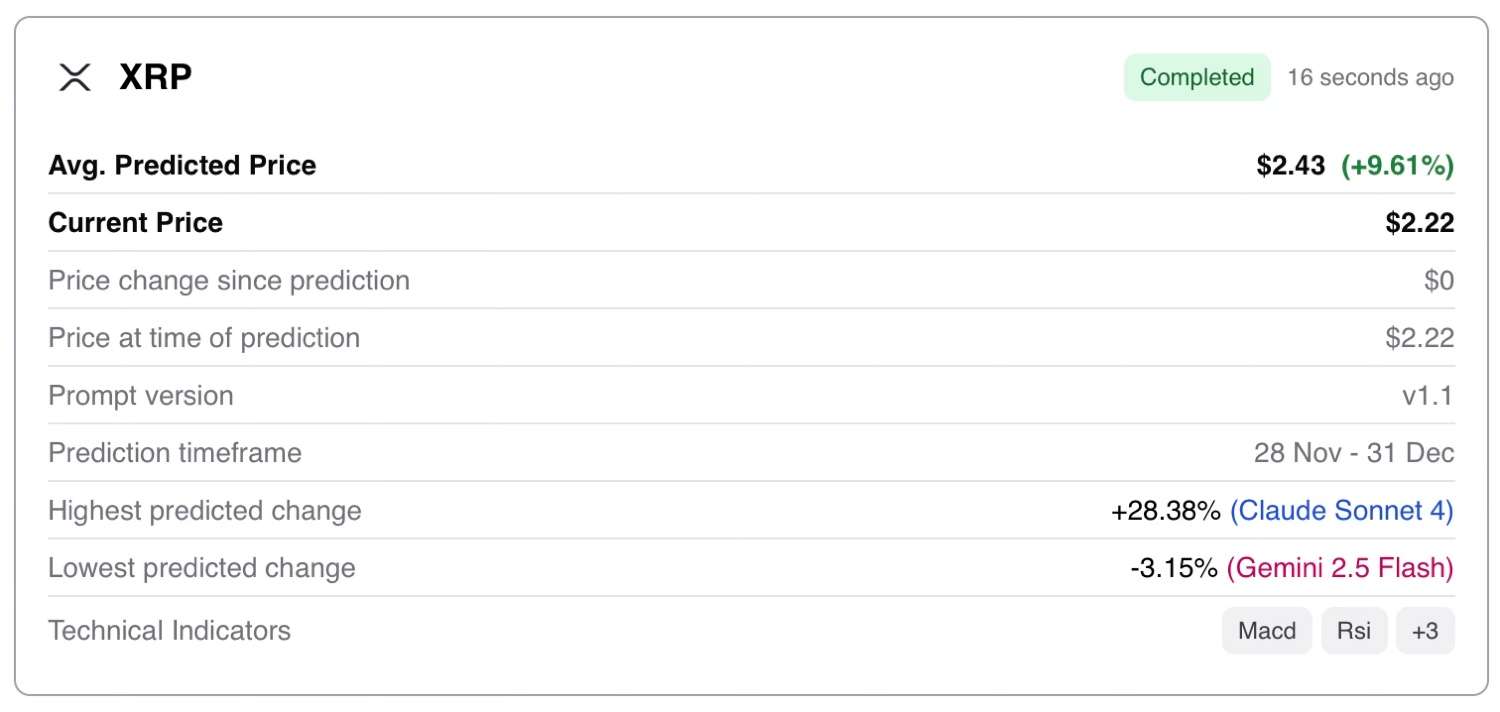Click the Avg. Predicted Price label

pyautogui.click(x=182, y=166)
